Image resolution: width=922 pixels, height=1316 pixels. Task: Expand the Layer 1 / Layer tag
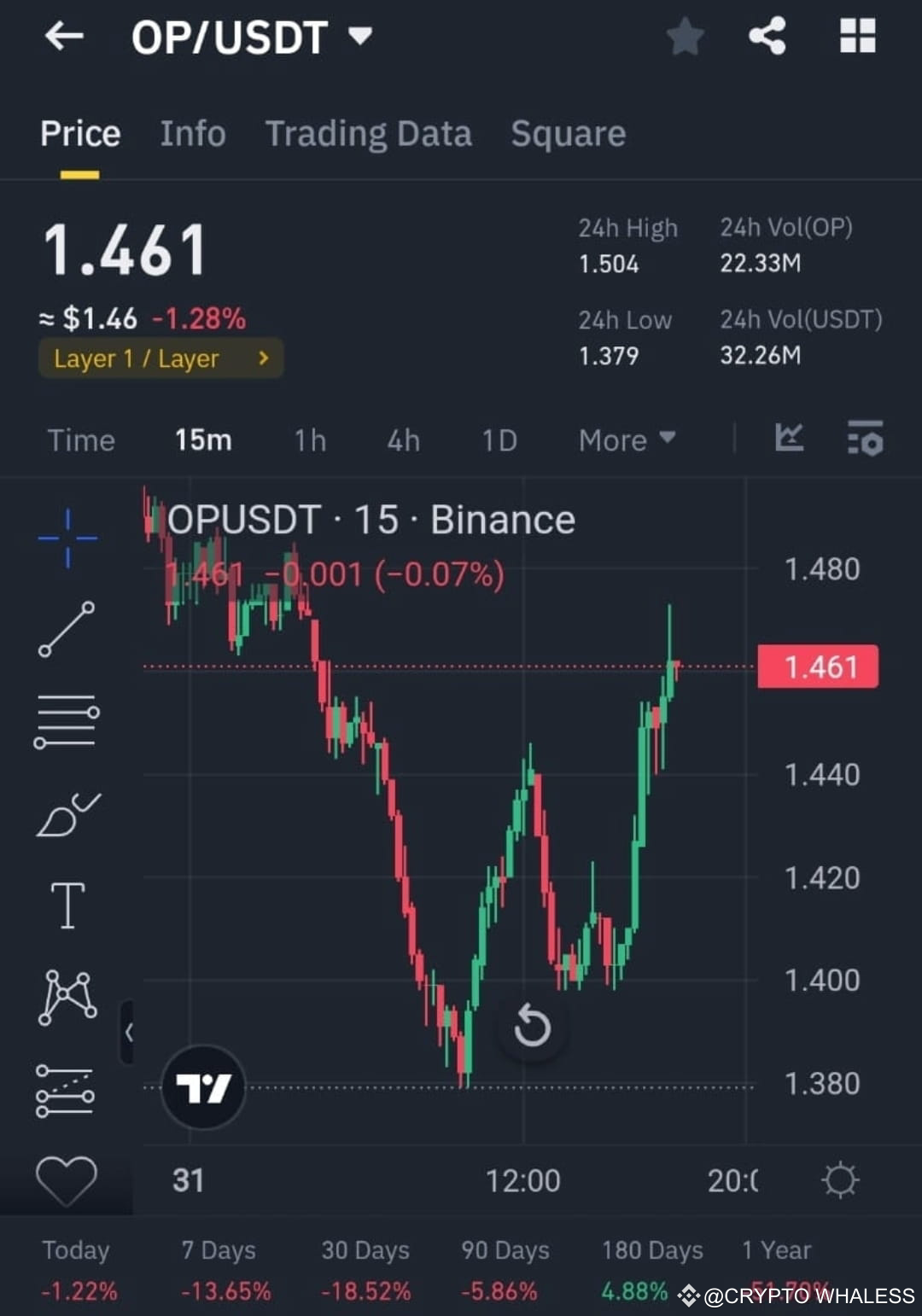[x=160, y=358]
